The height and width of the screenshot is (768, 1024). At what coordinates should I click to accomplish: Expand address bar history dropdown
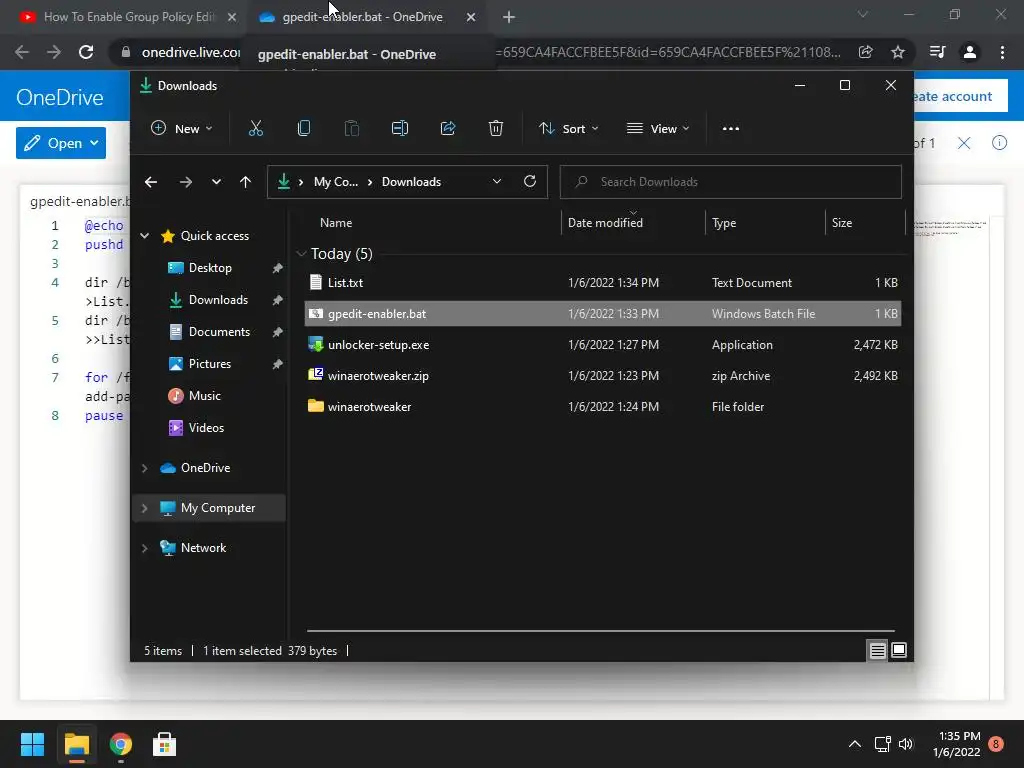click(x=496, y=182)
